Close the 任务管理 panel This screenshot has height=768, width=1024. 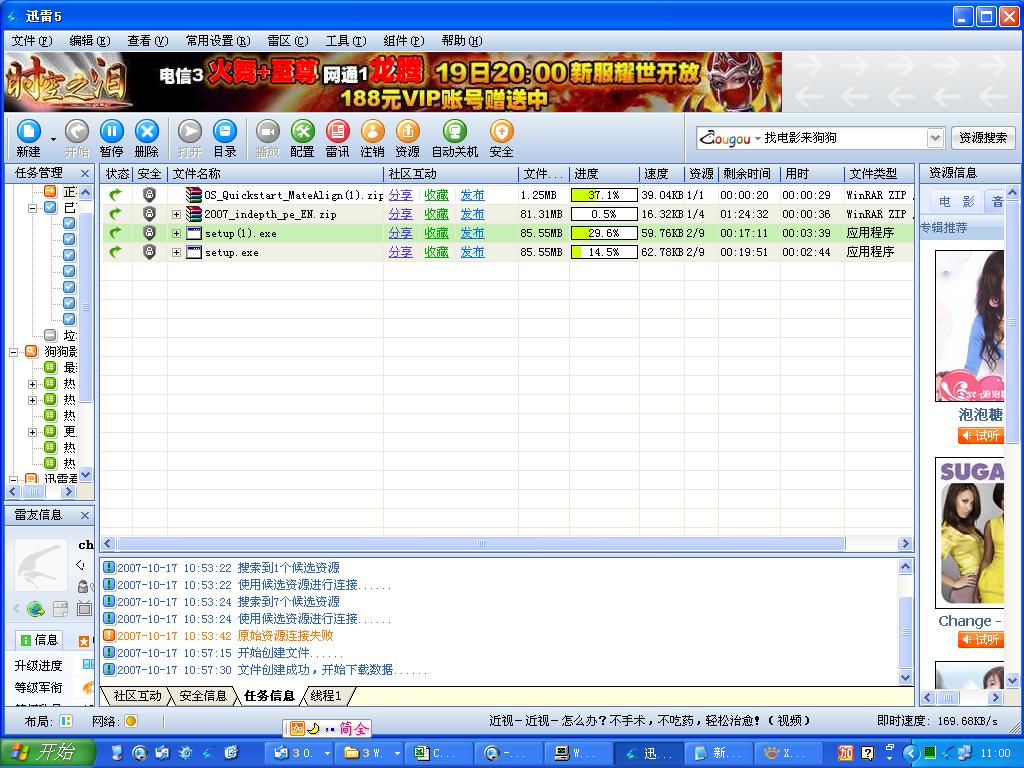85,173
